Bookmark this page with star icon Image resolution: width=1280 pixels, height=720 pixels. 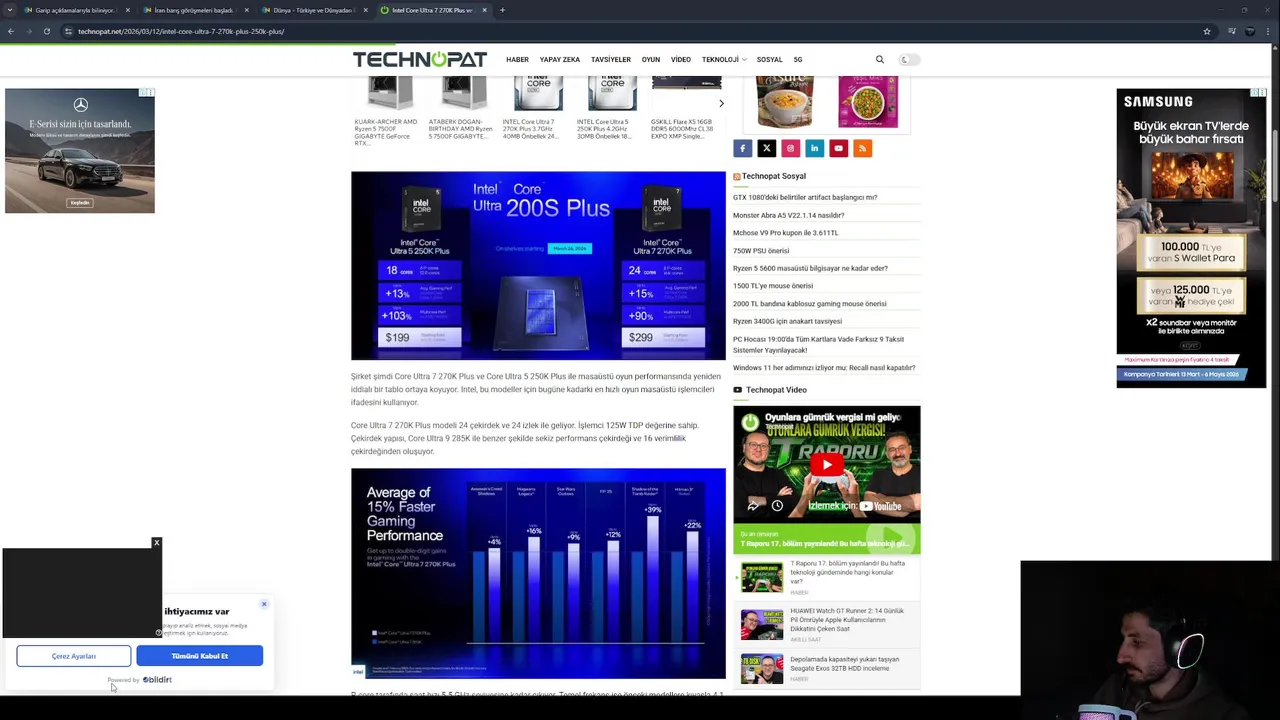pyautogui.click(x=1207, y=31)
